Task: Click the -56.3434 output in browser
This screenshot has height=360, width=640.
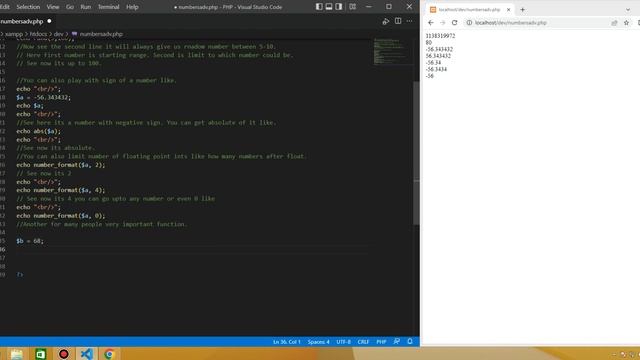Action: pyautogui.click(x=436, y=69)
